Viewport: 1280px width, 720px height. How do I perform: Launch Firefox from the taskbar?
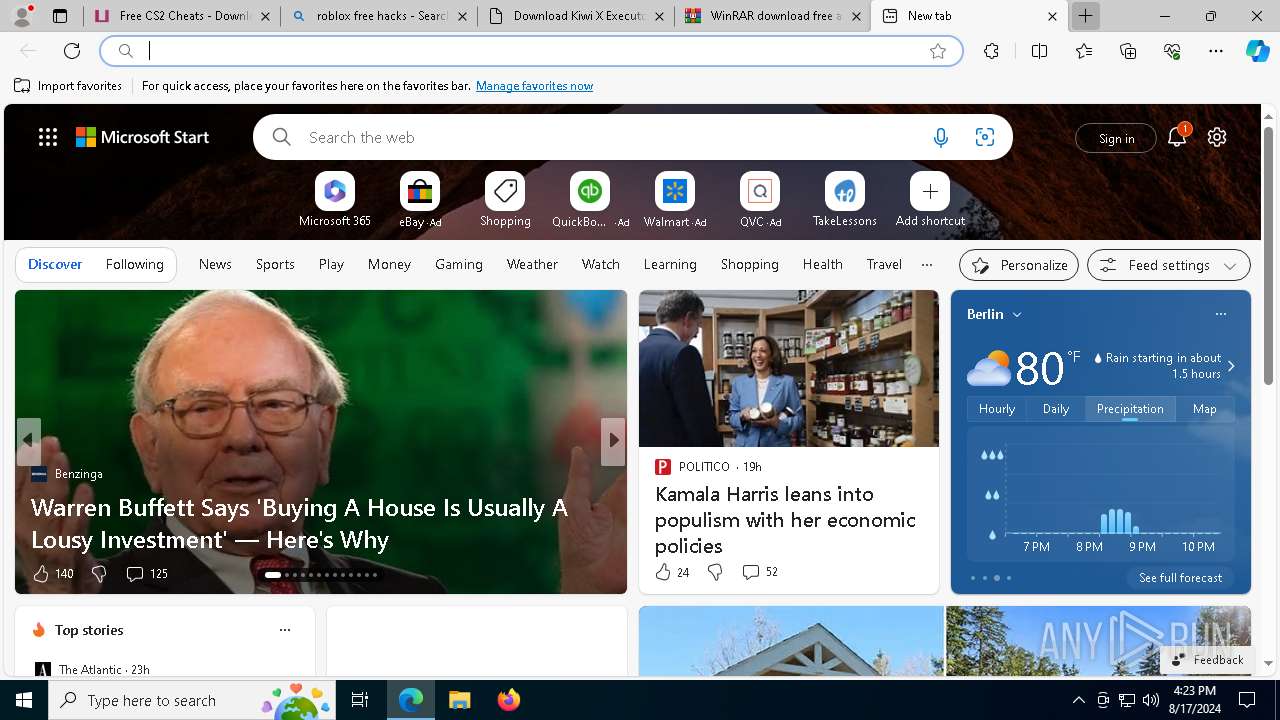point(509,700)
